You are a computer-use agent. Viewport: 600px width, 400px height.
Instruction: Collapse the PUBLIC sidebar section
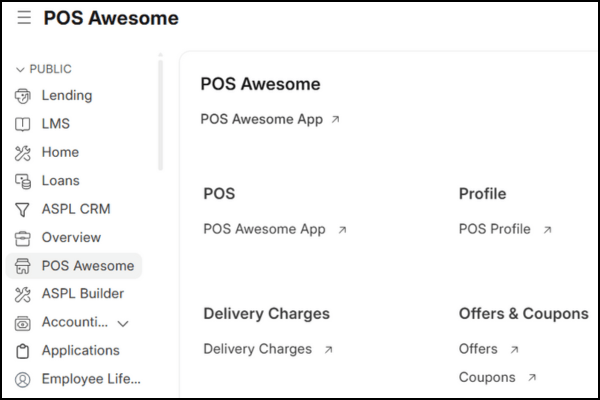(20, 69)
